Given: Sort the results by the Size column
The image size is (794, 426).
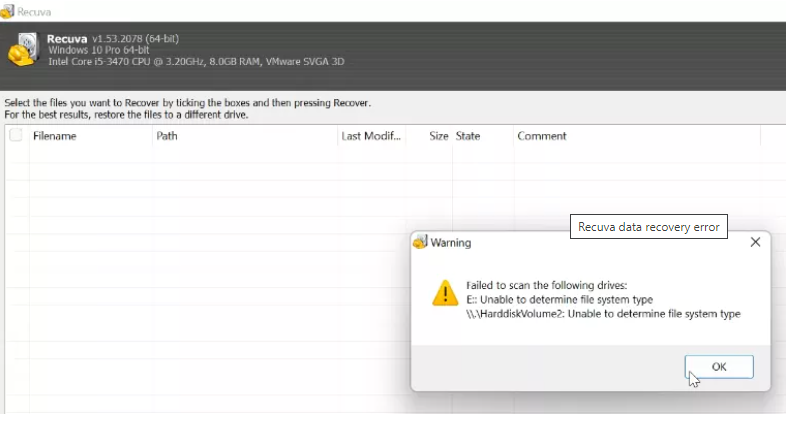Looking at the screenshot, I should coord(438,136).
